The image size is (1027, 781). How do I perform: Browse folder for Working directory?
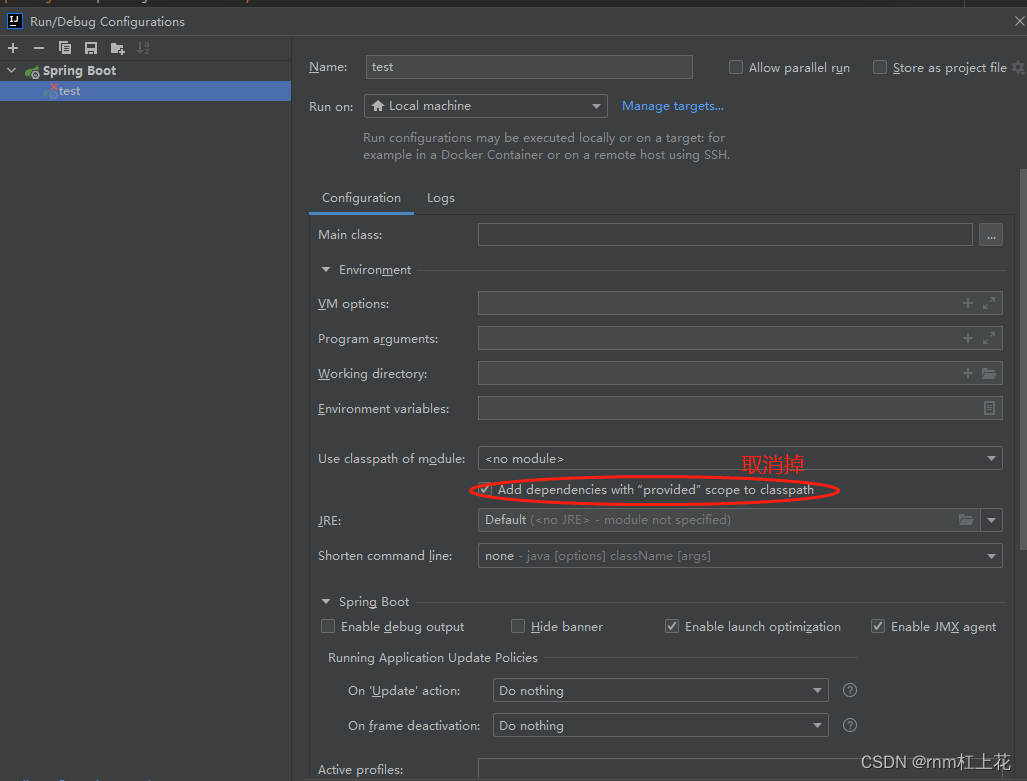pyautogui.click(x=989, y=373)
